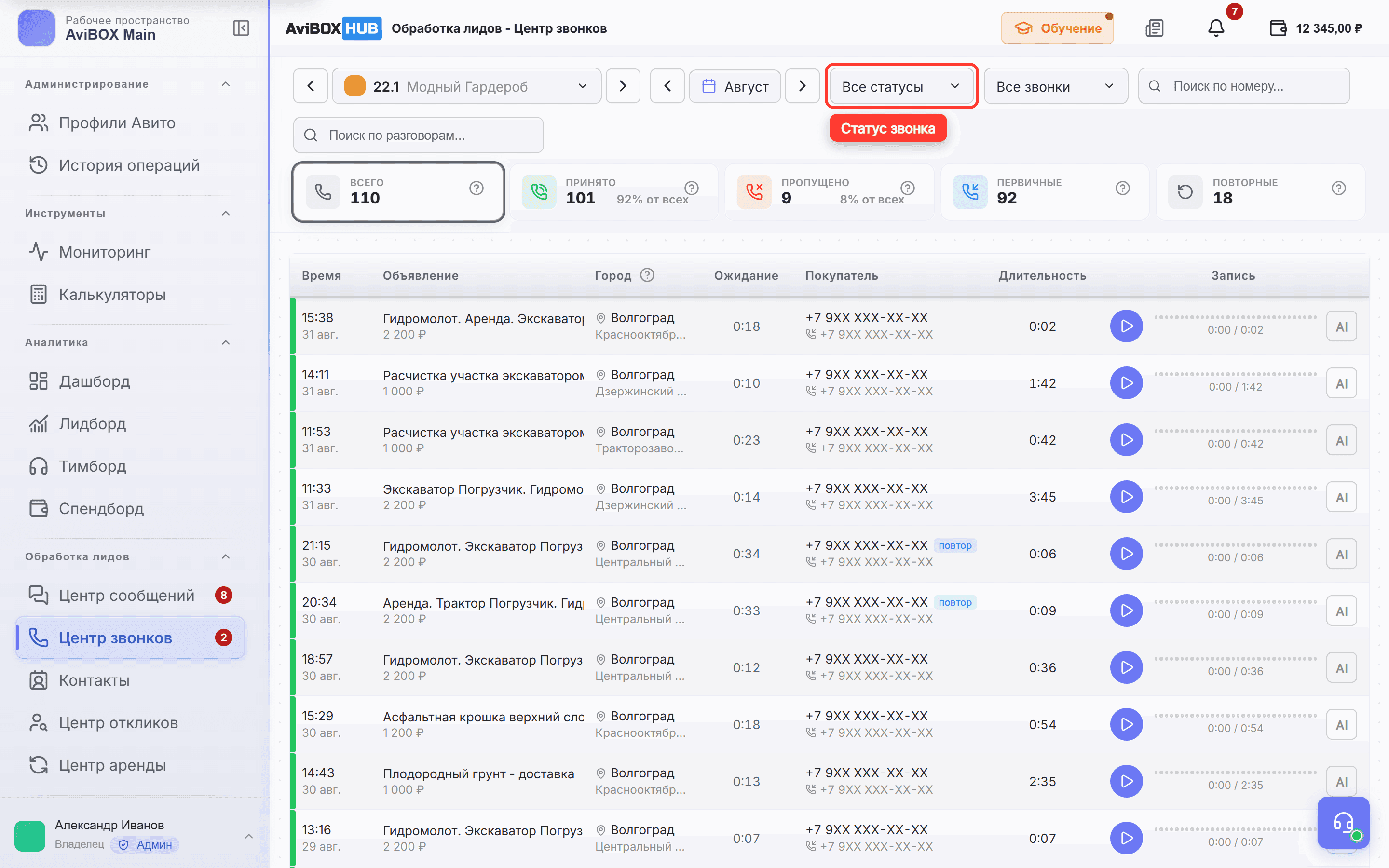Image resolution: width=1389 pixels, height=868 pixels.
Task: Click the Обучение button
Action: [x=1057, y=28]
